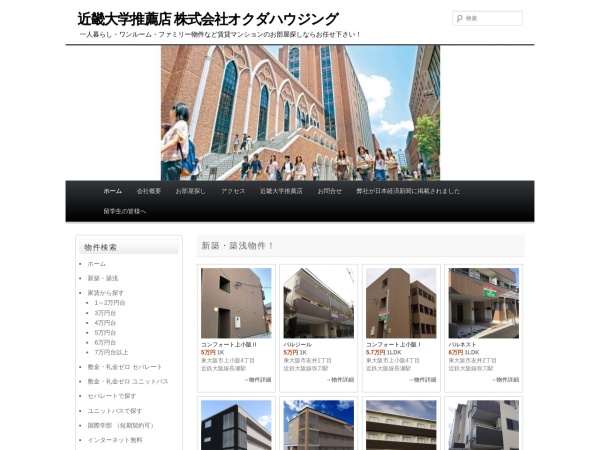Click 物件詳細 under コンフォート上小阪I
The height and width of the screenshot is (450, 600).
[422, 380]
